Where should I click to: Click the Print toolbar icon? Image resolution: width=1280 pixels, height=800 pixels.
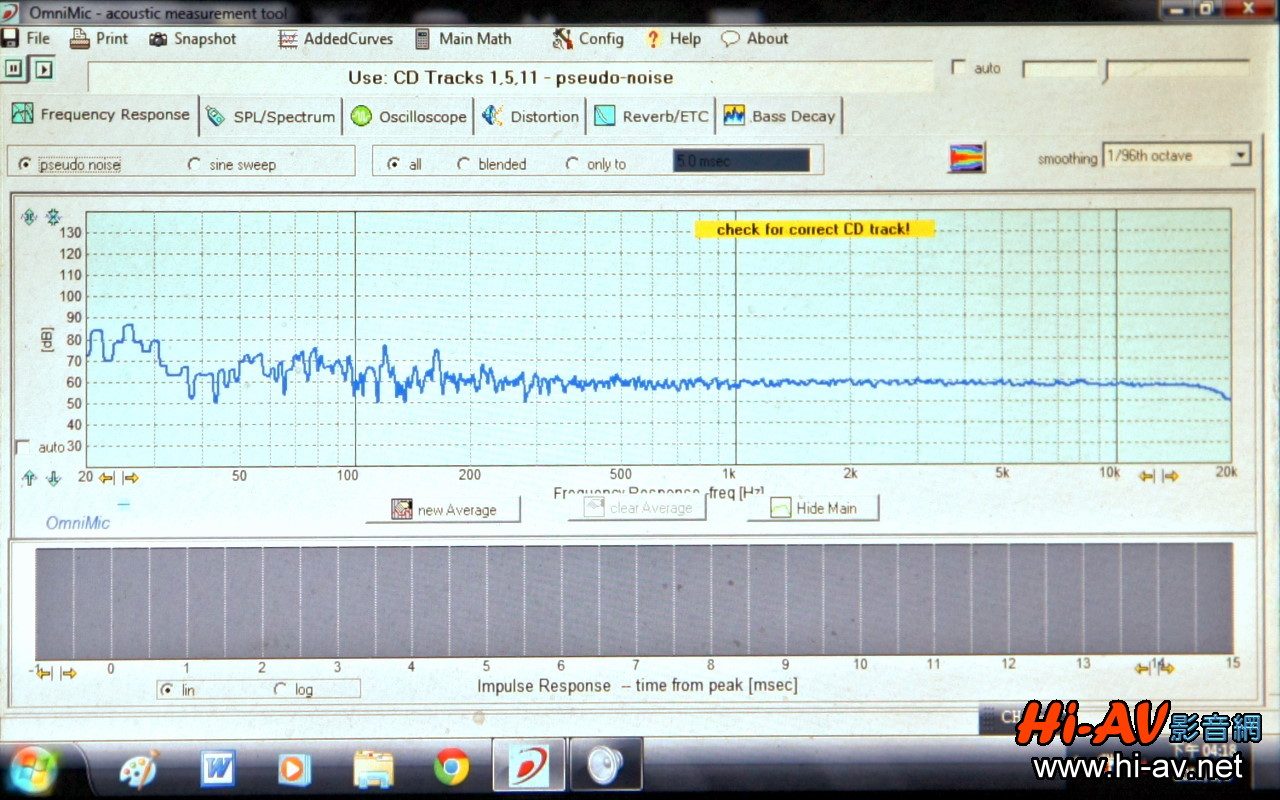click(80, 39)
